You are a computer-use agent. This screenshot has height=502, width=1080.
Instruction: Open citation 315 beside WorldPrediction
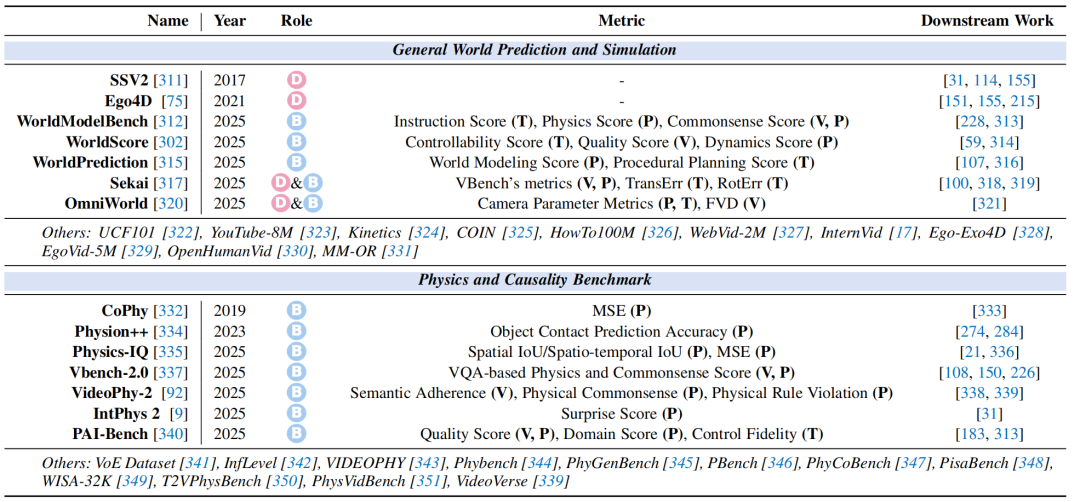coord(173,163)
